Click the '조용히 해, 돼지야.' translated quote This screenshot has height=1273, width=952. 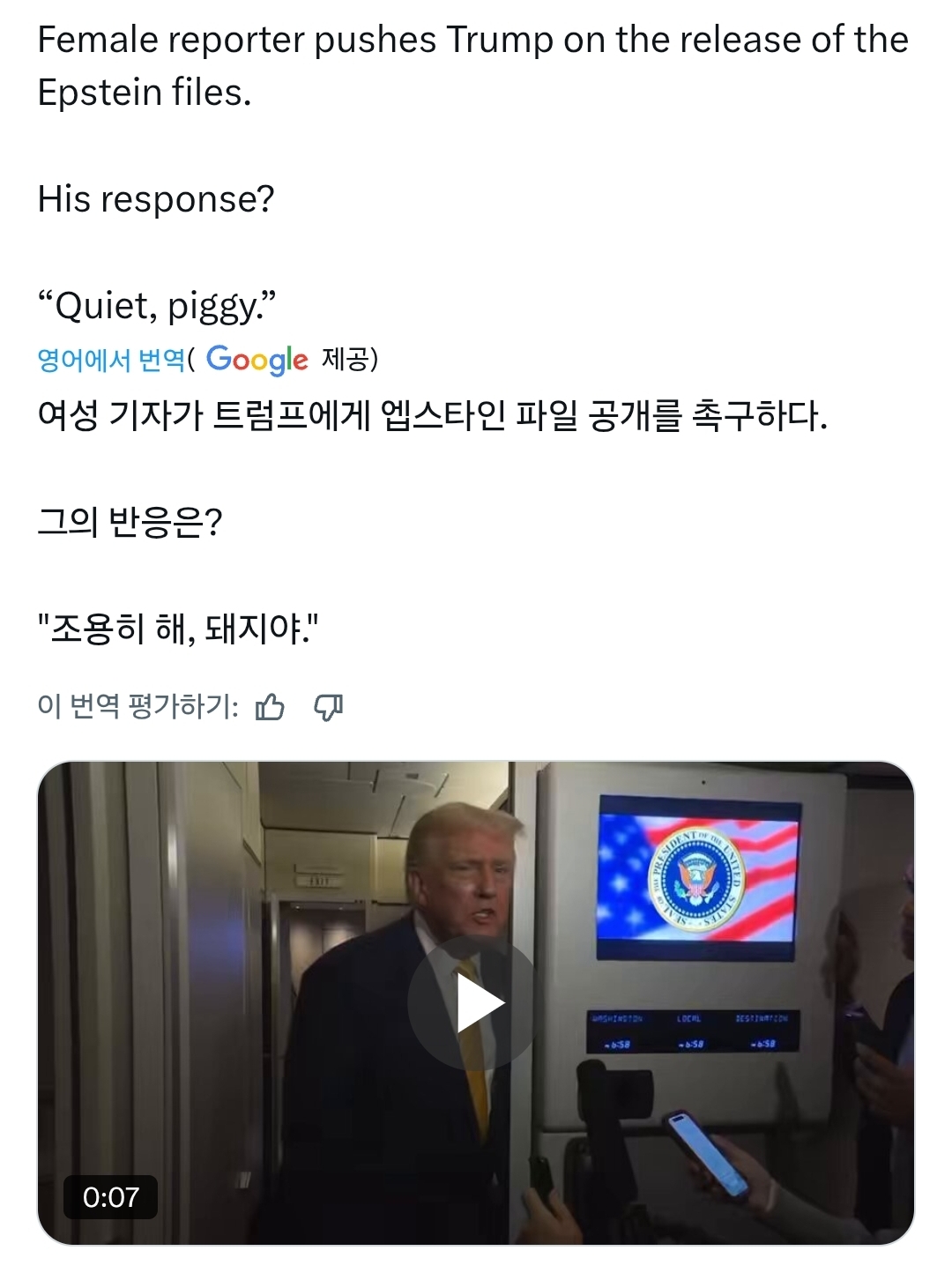pos(178,629)
